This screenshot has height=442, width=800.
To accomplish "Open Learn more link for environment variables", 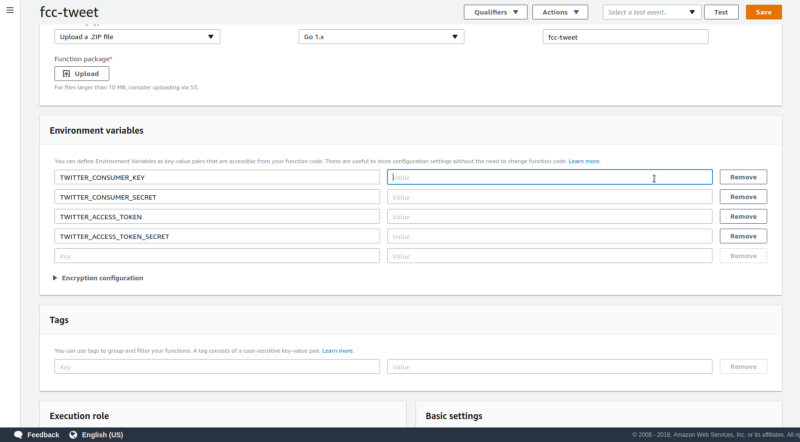I will point(584,161).
